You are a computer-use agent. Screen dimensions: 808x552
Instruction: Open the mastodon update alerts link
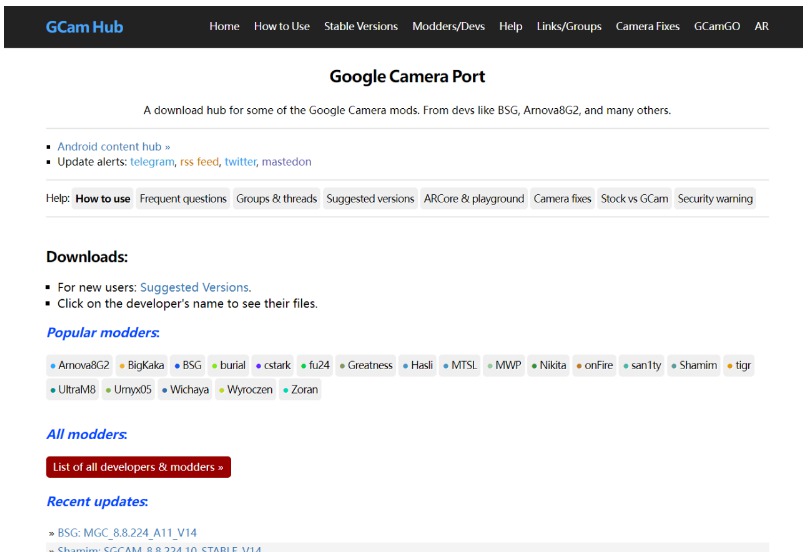click(x=287, y=162)
